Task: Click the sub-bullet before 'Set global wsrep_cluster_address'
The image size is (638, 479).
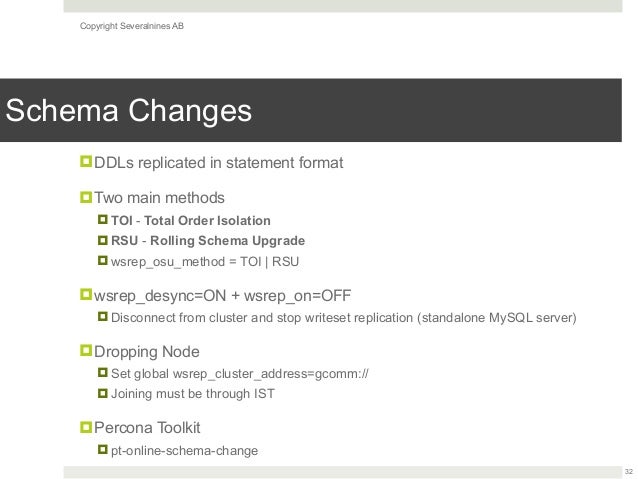Action: tap(102, 374)
